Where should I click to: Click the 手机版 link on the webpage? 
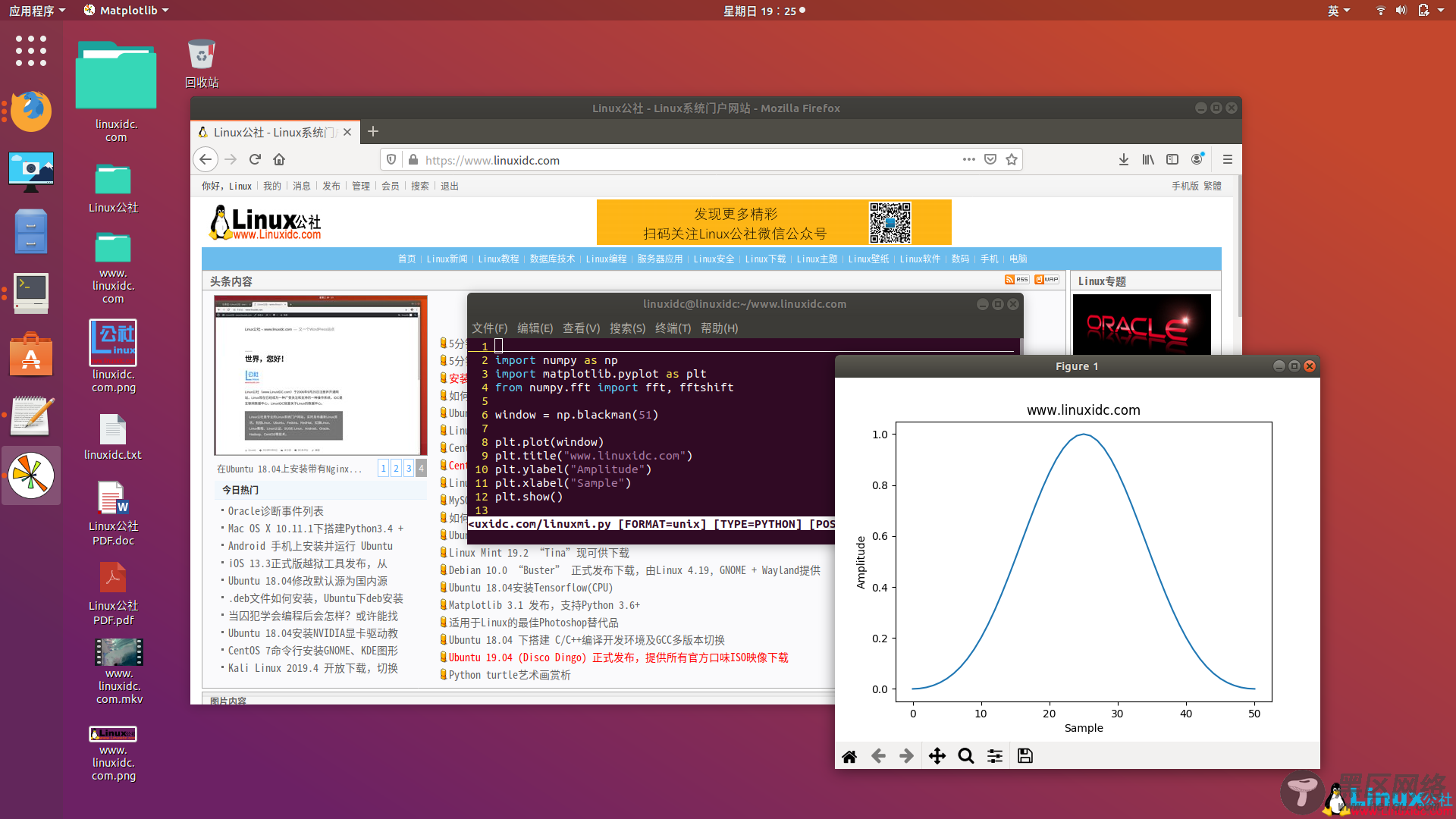coord(1185,186)
